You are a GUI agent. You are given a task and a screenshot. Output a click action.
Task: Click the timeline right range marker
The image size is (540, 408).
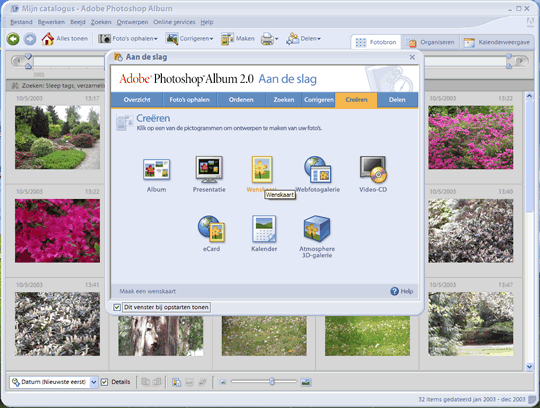tap(509, 61)
